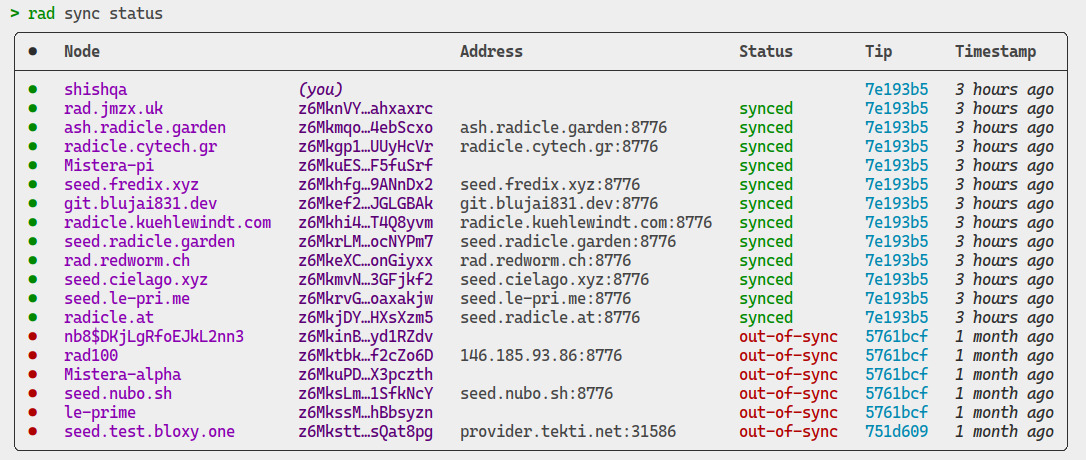Click the red dot beside rad100
Screen dimensions: 1086x460
tap(33, 356)
